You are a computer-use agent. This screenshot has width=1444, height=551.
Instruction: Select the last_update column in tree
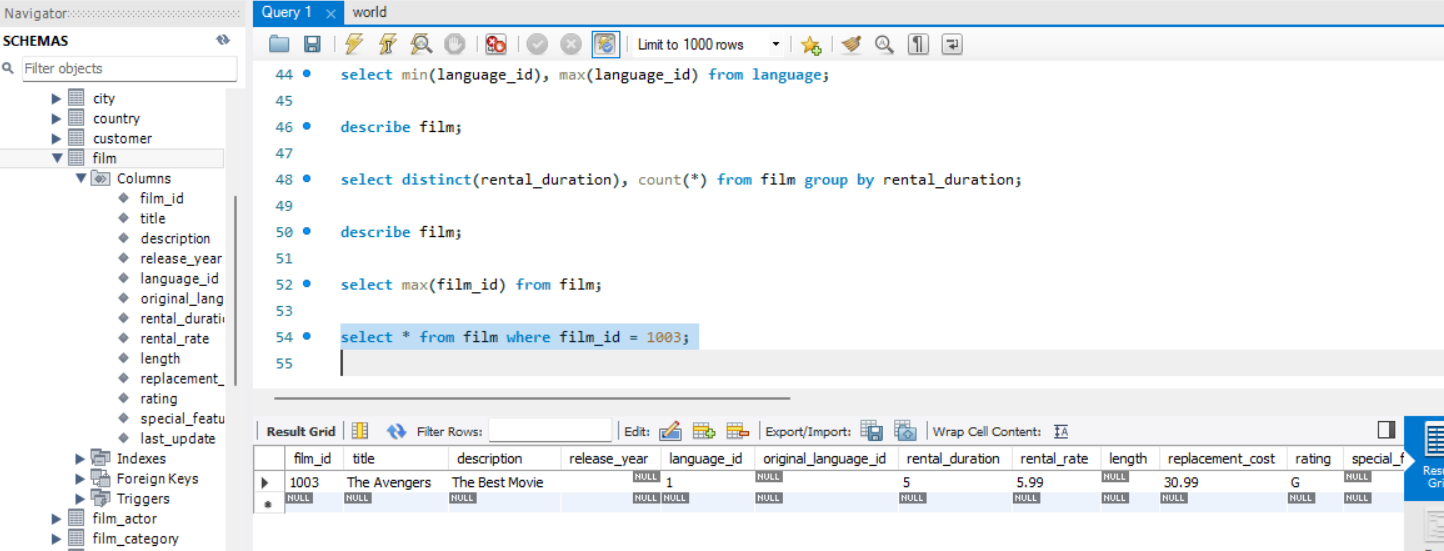[x=178, y=438]
